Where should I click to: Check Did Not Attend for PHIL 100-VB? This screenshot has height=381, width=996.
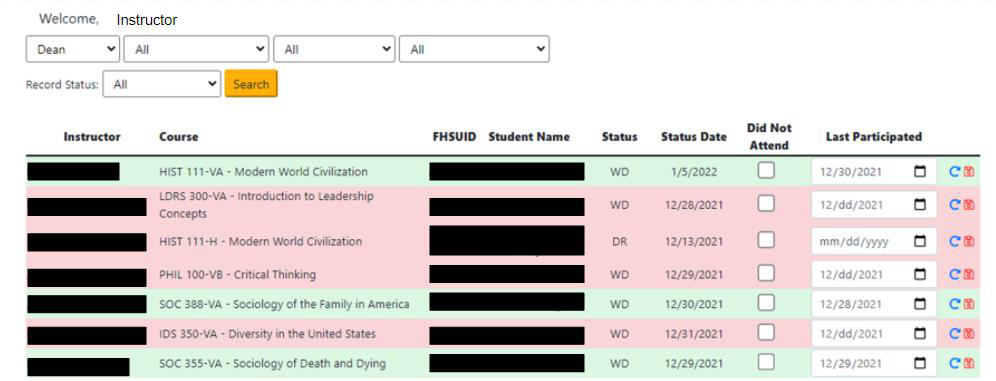tap(767, 273)
